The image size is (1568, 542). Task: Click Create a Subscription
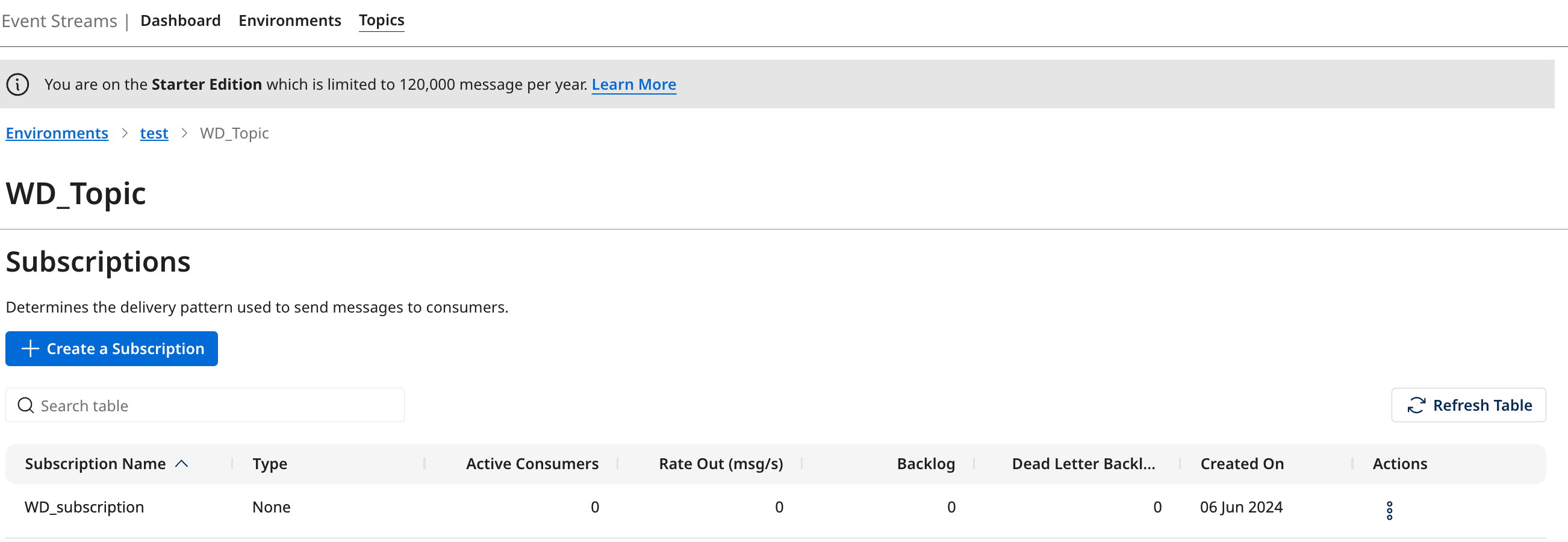pos(111,348)
